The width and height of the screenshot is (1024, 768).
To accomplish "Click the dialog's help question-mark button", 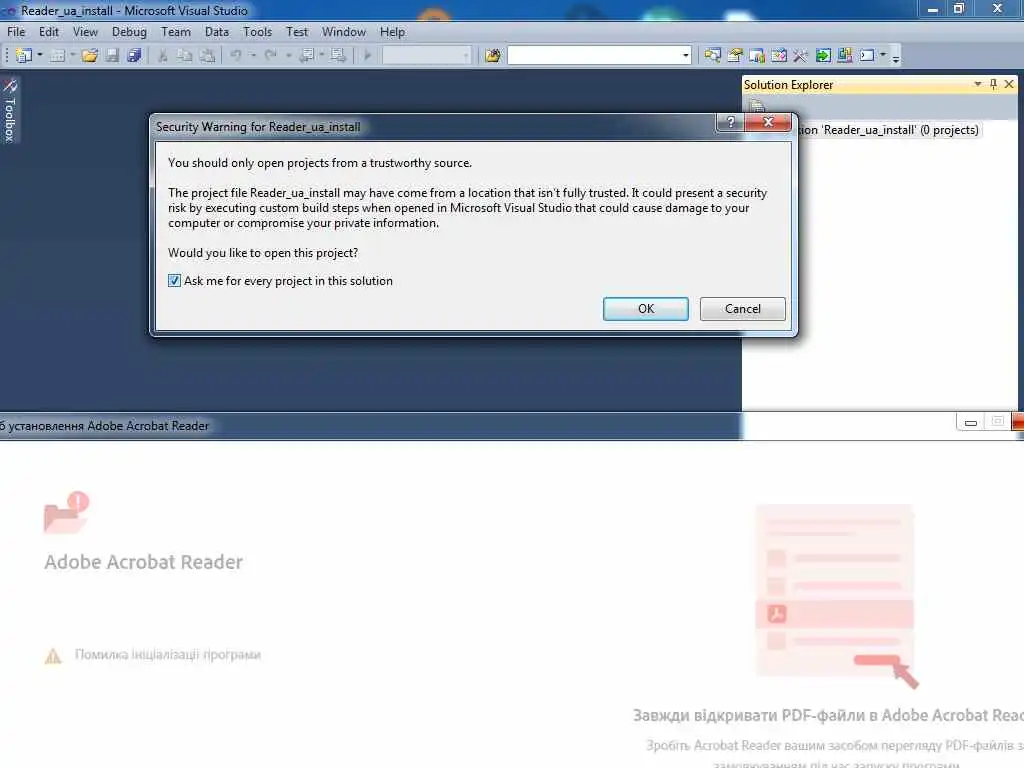I will (x=730, y=121).
